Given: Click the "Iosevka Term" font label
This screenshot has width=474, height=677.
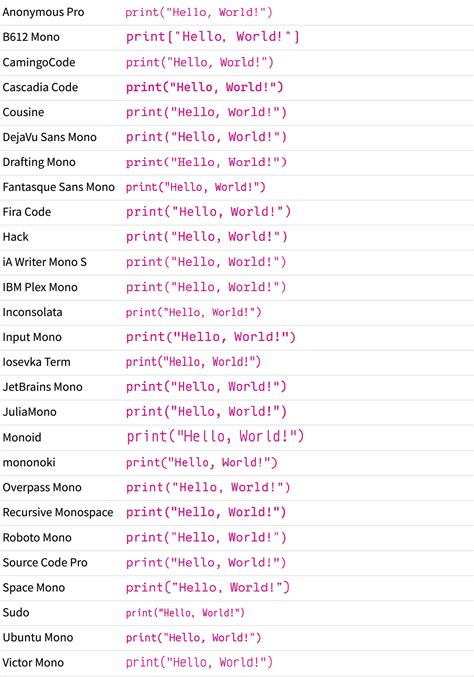Looking at the screenshot, I should (36, 362).
